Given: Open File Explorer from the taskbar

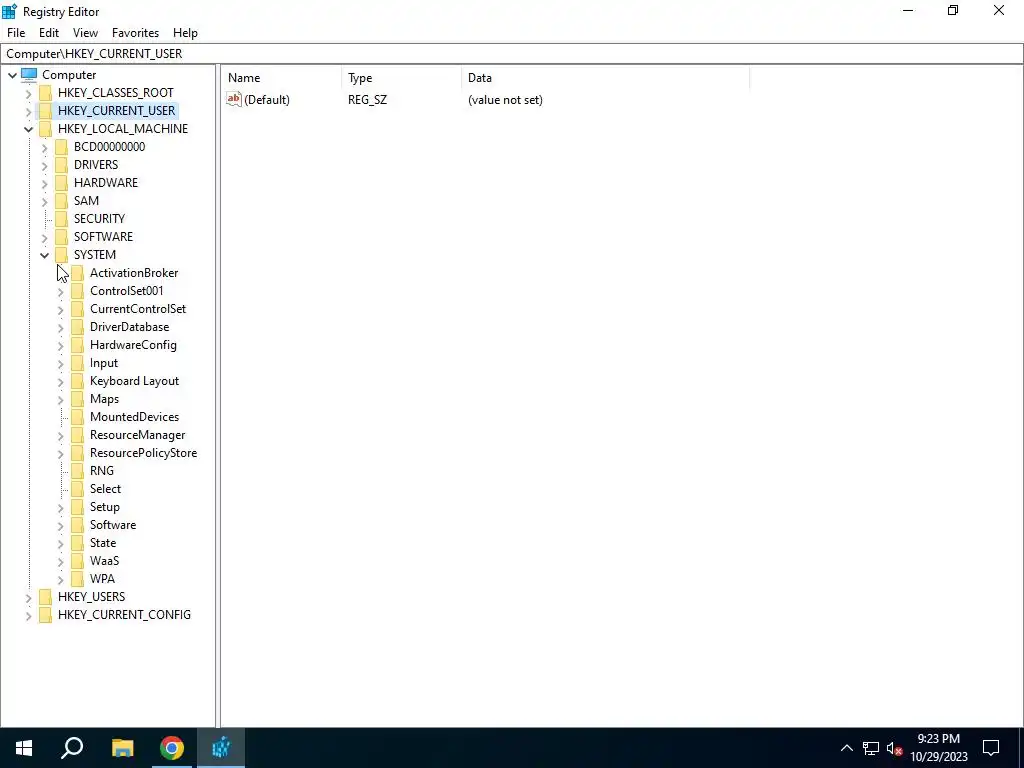Looking at the screenshot, I should 122,748.
